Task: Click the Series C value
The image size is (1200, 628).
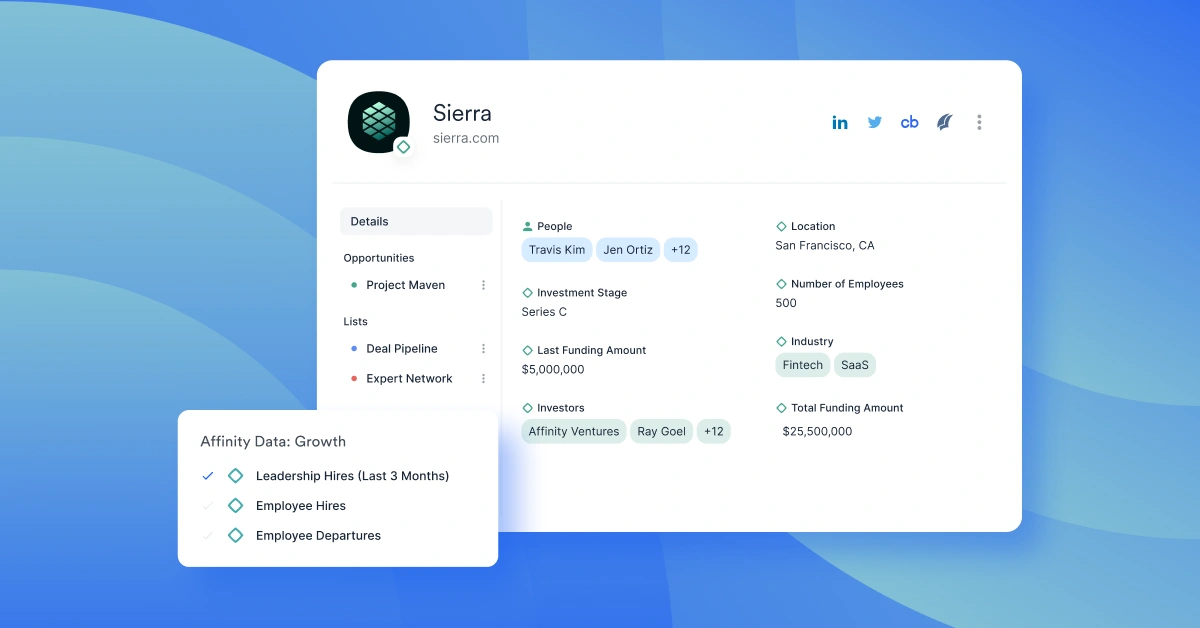Action: (544, 312)
